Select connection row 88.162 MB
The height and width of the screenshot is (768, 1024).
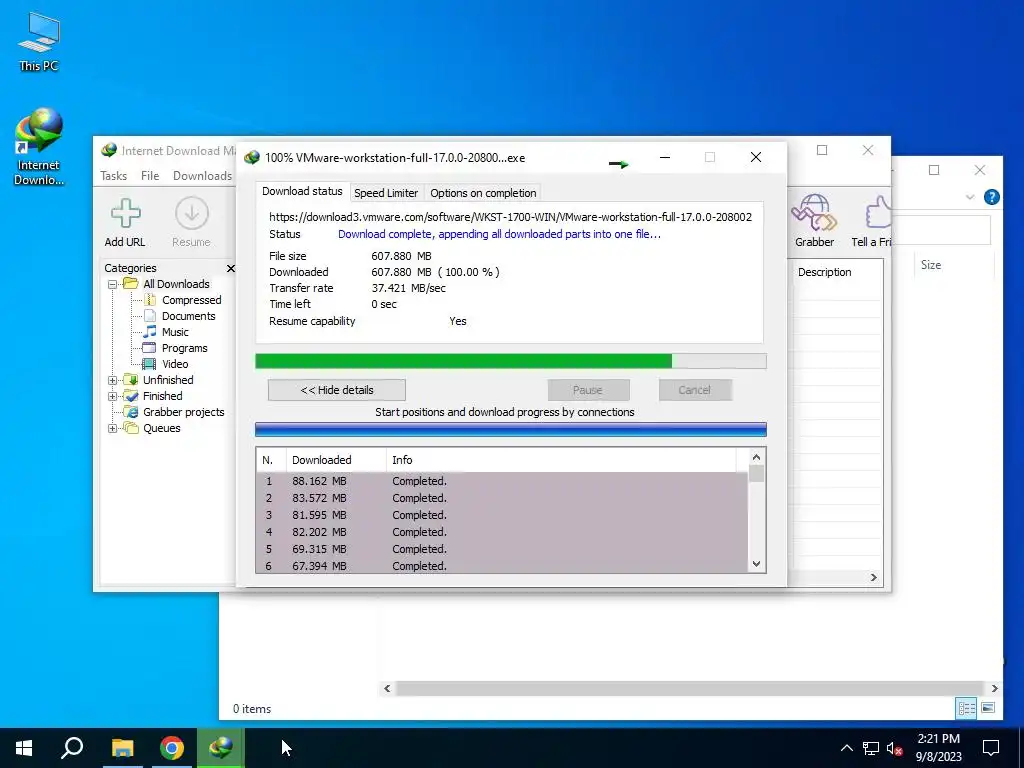click(x=502, y=481)
